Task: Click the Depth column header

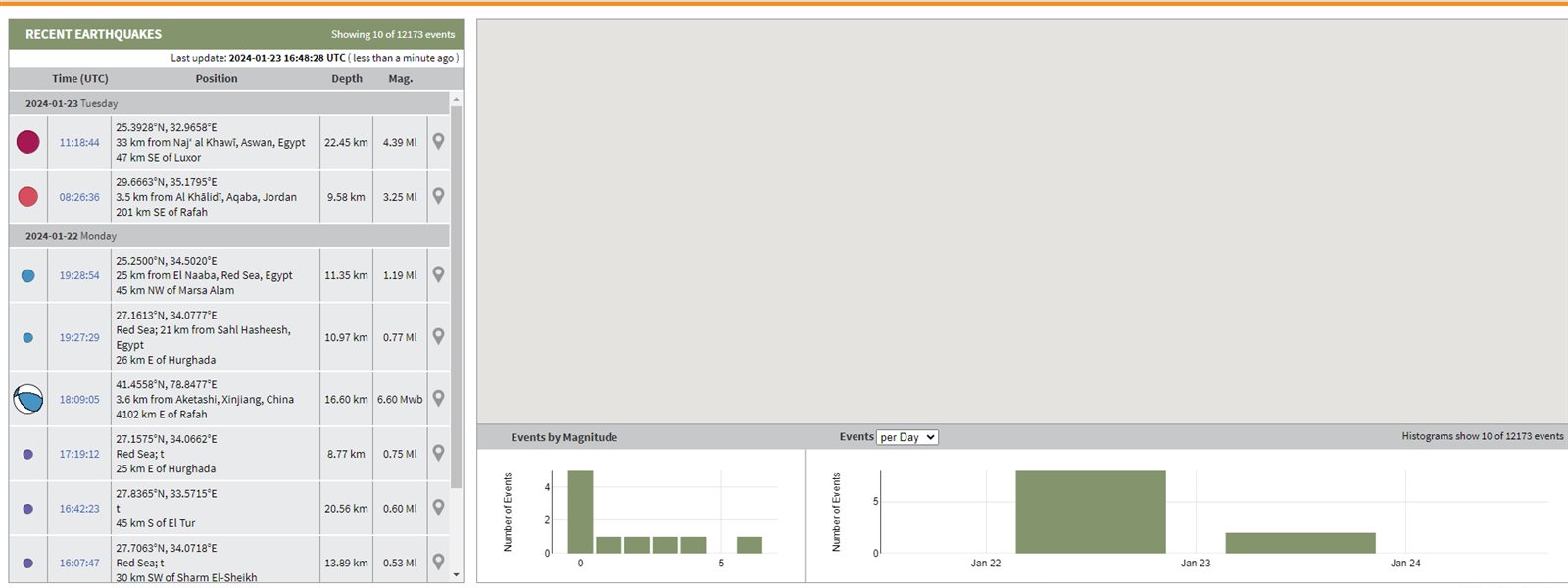Action: pyautogui.click(x=346, y=79)
